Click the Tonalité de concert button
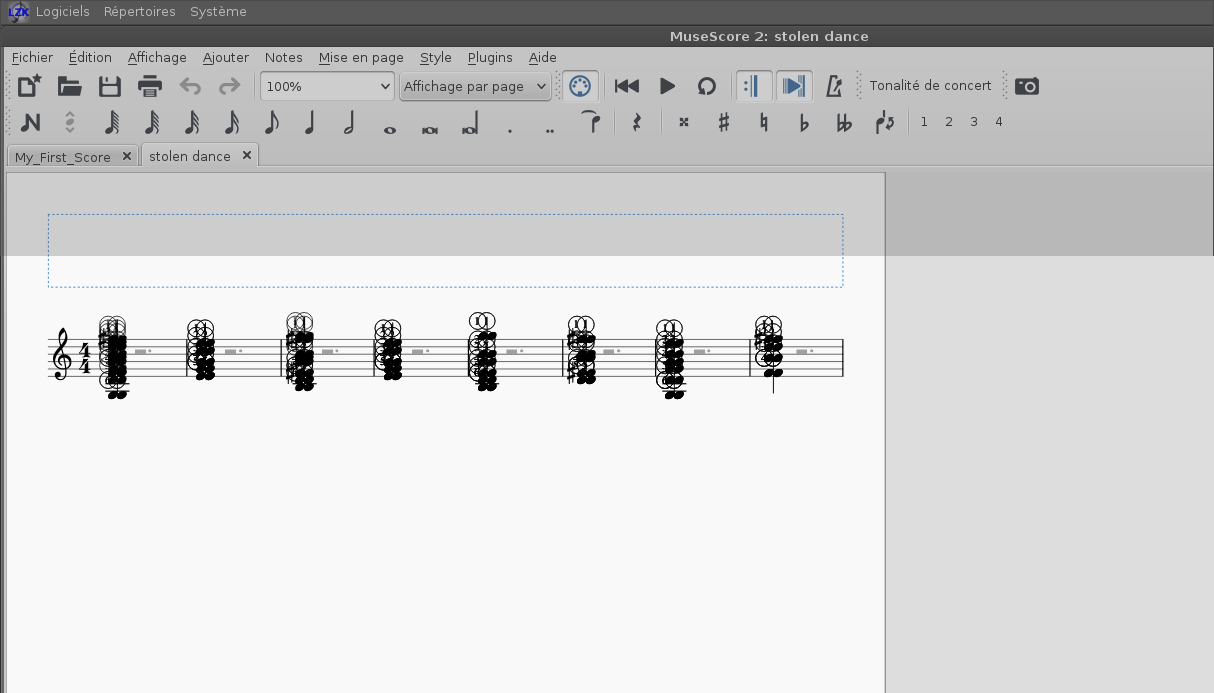This screenshot has width=1214, height=693. [x=930, y=86]
